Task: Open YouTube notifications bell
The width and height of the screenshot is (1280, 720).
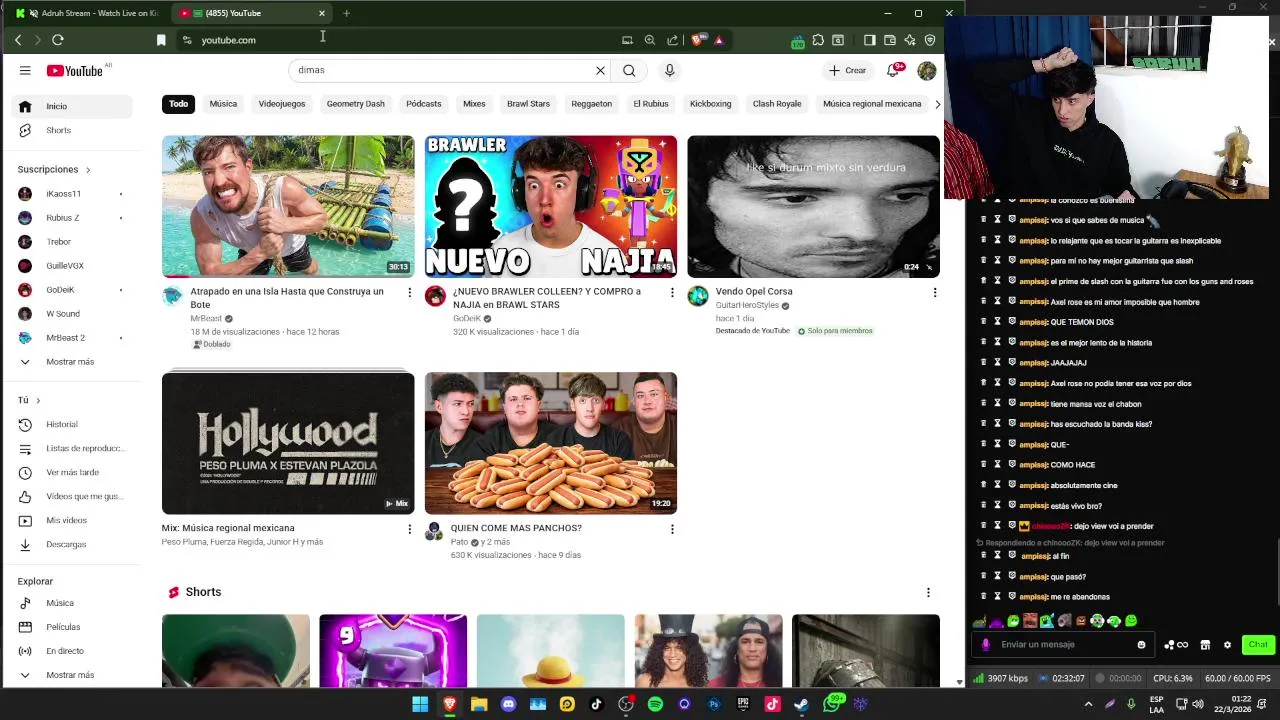Action: pyautogui.click(x=893, y=70)
